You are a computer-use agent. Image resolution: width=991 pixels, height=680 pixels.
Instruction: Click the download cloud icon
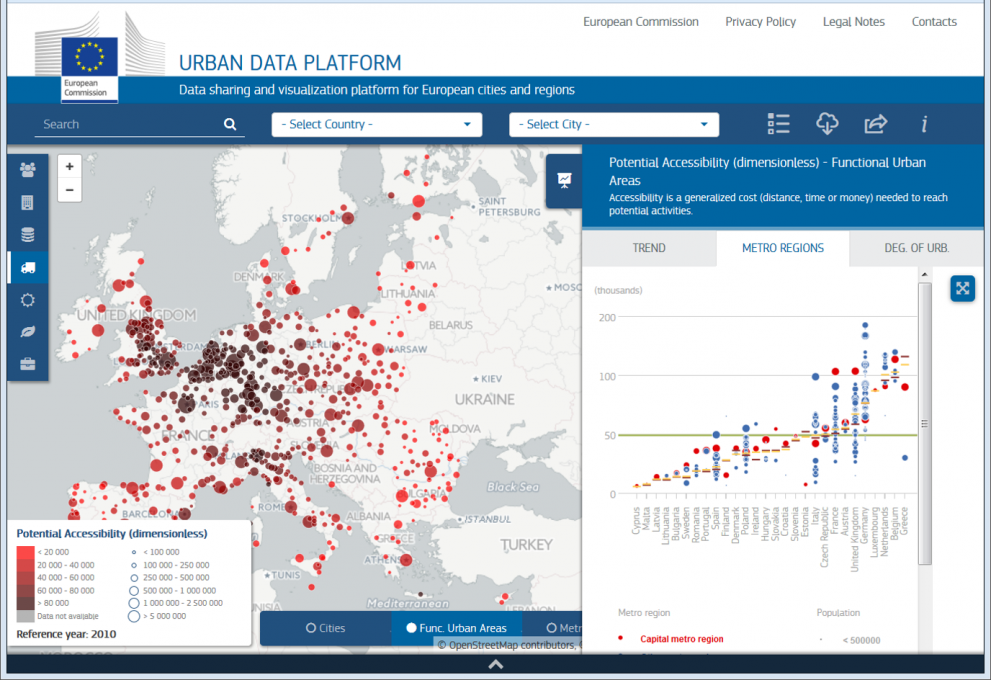coord(826,124)
